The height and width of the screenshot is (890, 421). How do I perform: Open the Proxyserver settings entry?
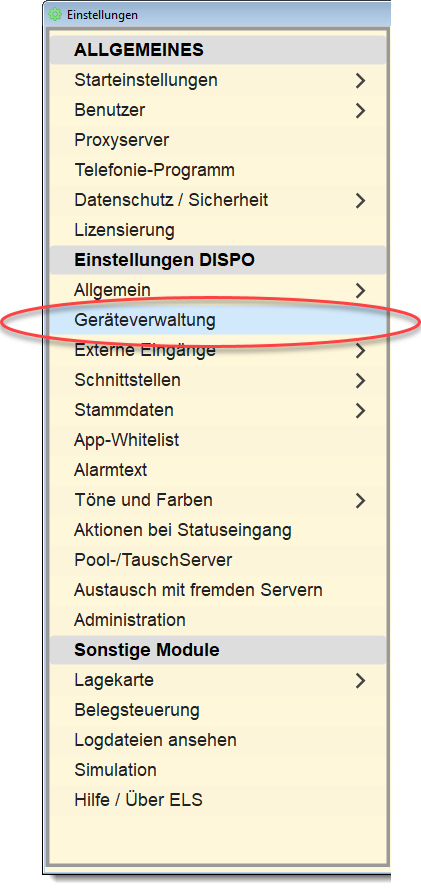[x=218, y=140]
